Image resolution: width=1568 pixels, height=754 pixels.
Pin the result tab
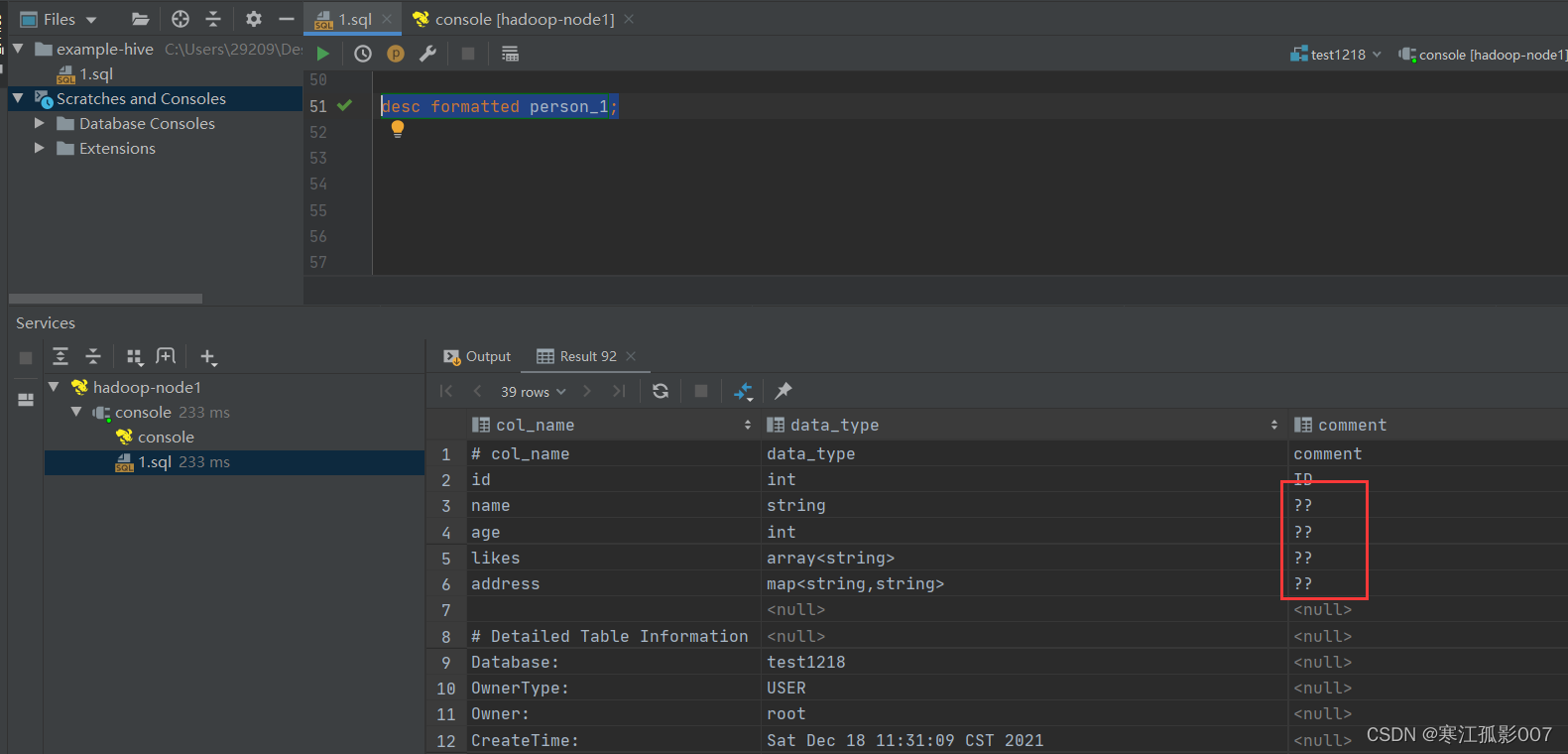784,391
